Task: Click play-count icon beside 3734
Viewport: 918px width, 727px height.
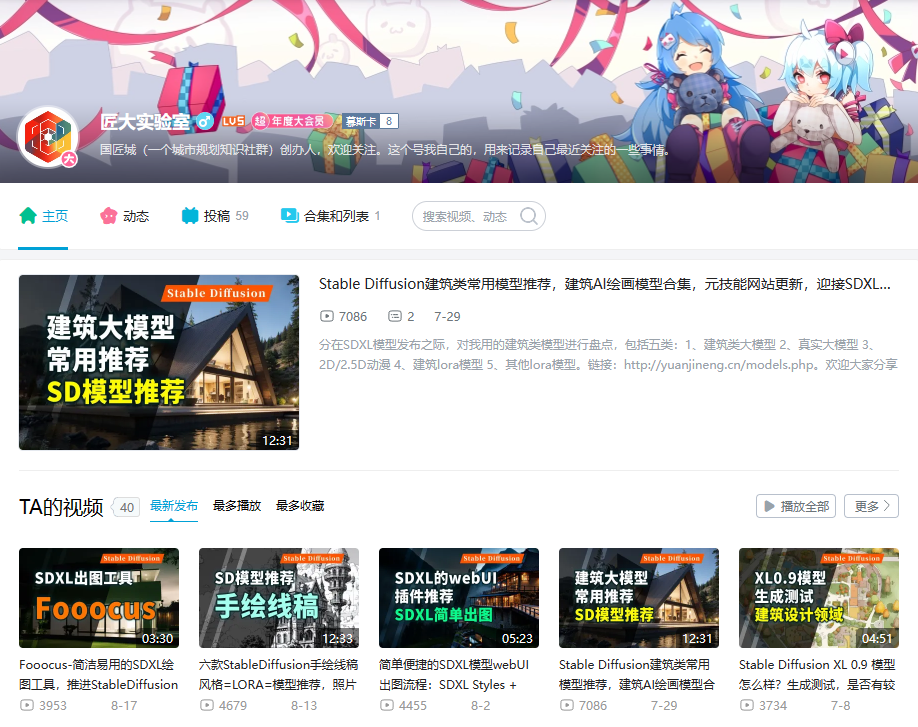Action: 746,705
